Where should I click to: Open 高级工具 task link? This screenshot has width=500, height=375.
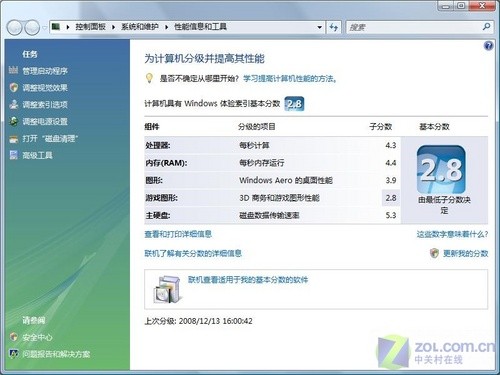coord(37,155)
